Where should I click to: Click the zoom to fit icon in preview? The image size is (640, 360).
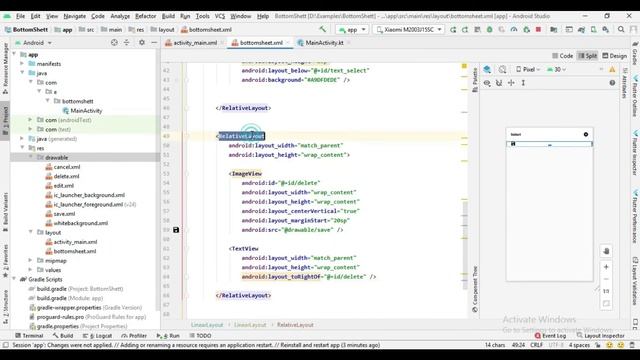(x=606, y=303)
